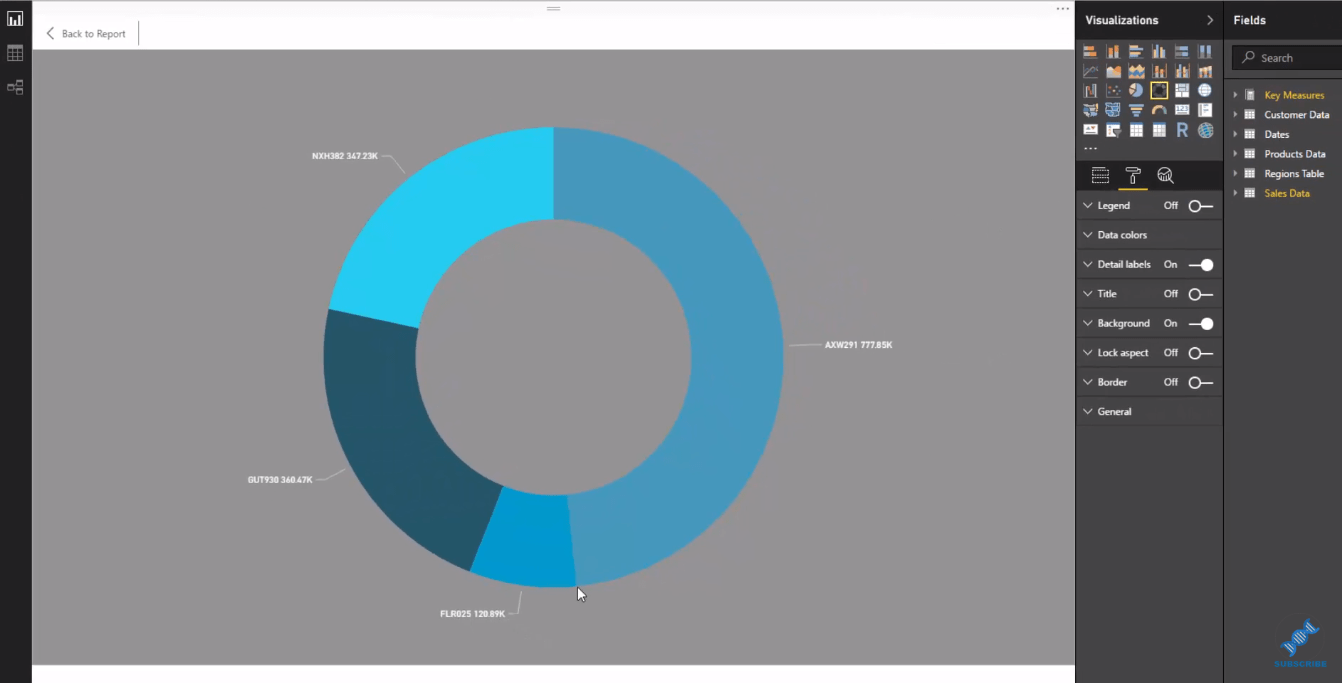
Task: Expand the Sales Data table
Action: pos(1236,193)
